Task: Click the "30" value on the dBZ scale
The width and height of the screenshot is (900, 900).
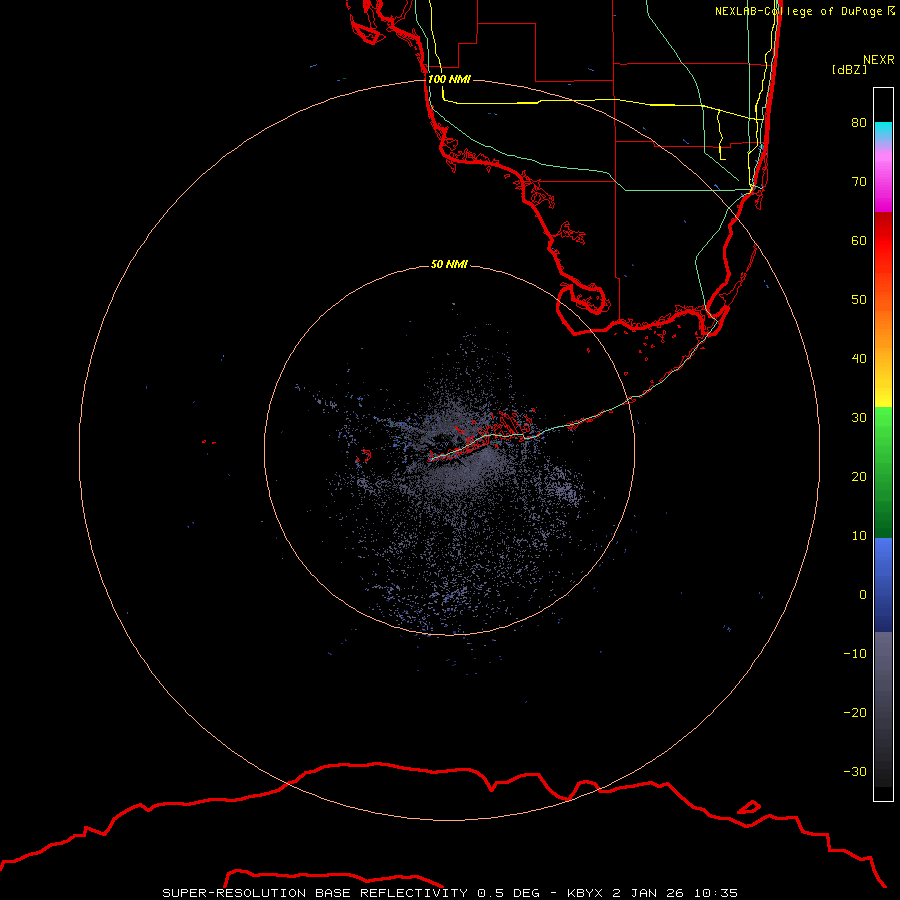Action: 859,418
